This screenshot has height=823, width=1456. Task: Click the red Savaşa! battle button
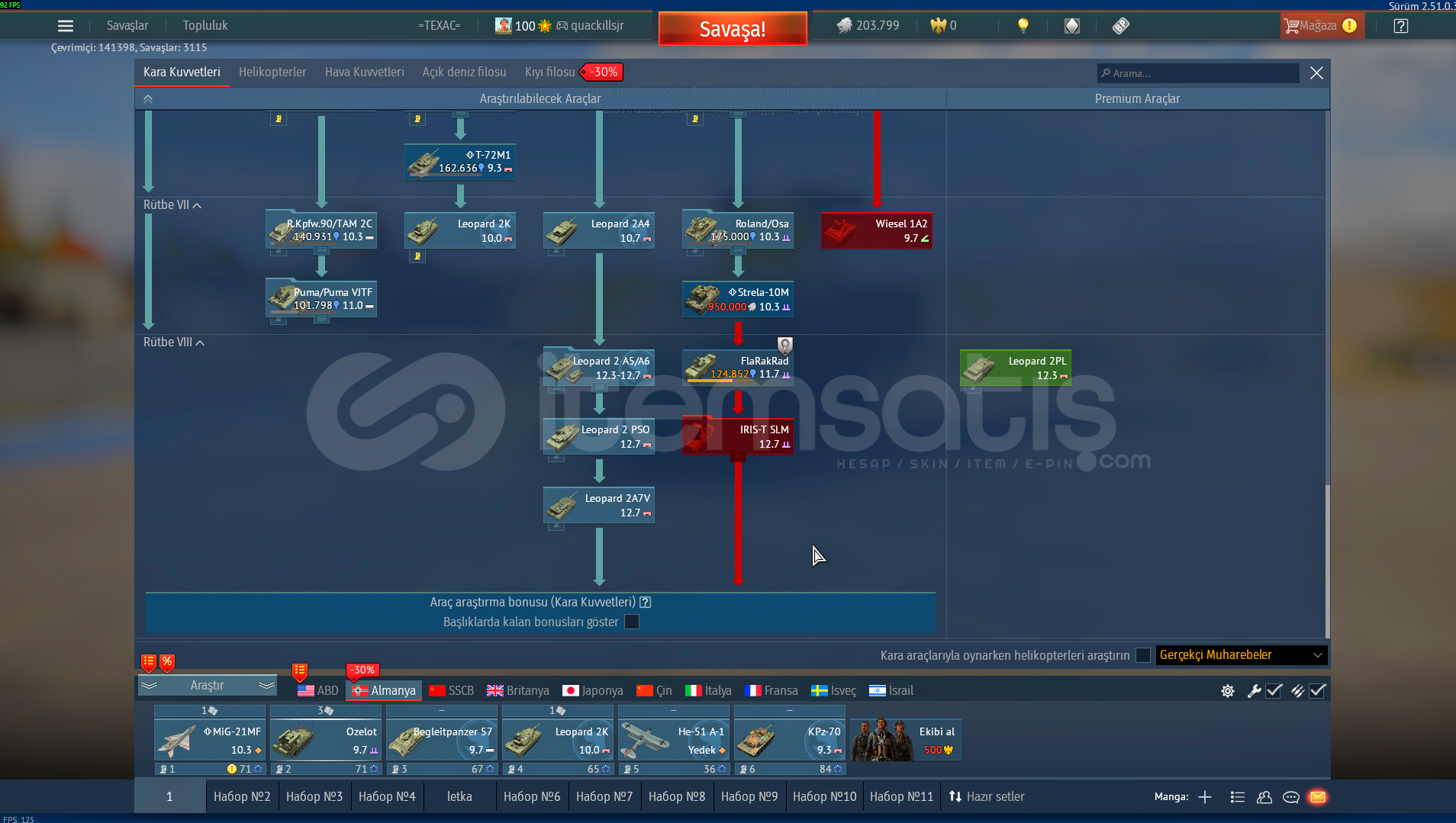click(733, 29)
